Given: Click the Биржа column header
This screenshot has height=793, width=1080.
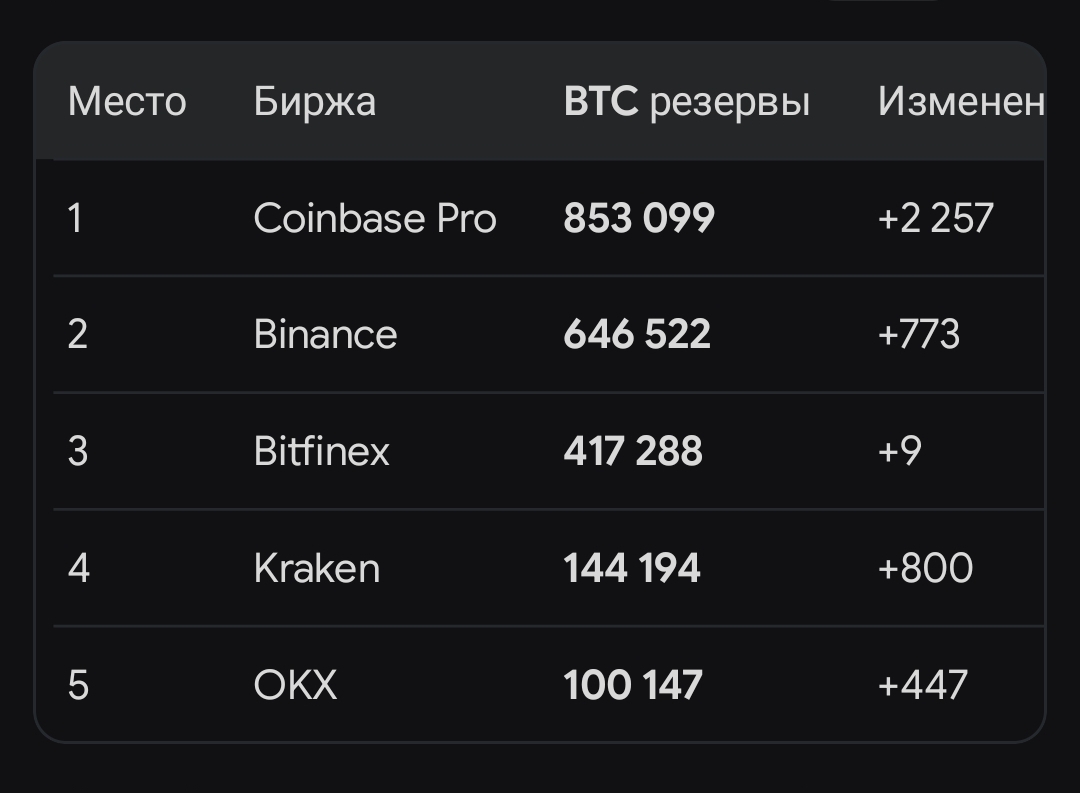Looking at the screenshot, I should click(315, 102).
